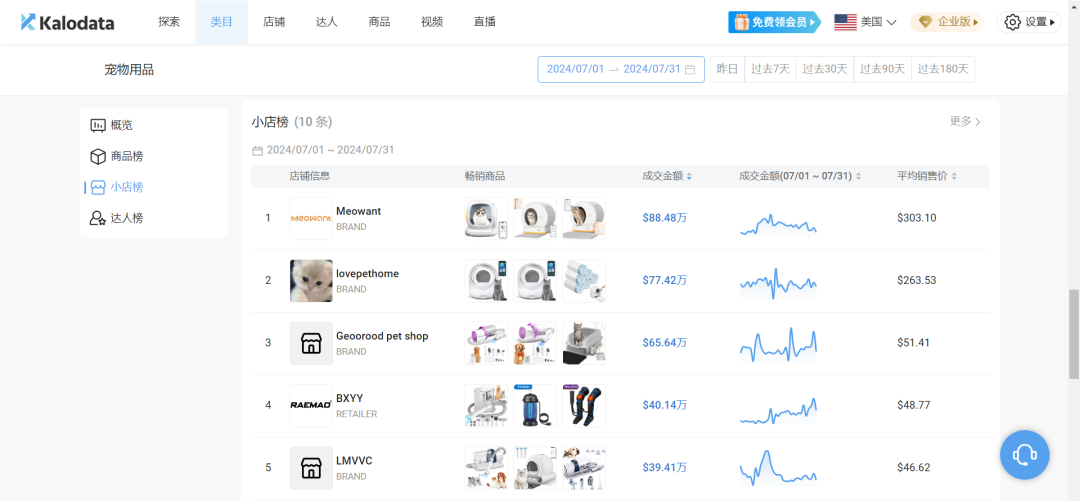The height and width of the screenshot is (501, 1080).
Task: Open the customer support headset chat
Action: (x=1024, y=456)
